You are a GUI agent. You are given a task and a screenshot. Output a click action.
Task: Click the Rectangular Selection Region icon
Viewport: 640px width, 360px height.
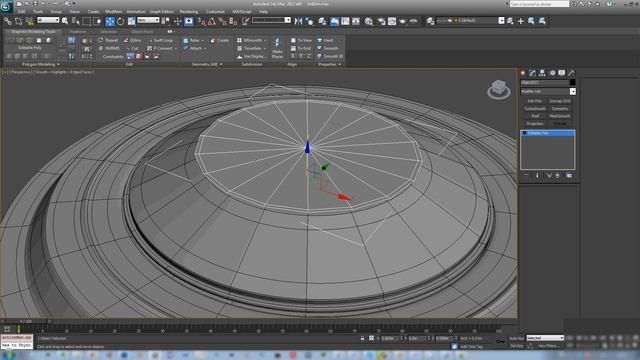[x=87, y=21]
